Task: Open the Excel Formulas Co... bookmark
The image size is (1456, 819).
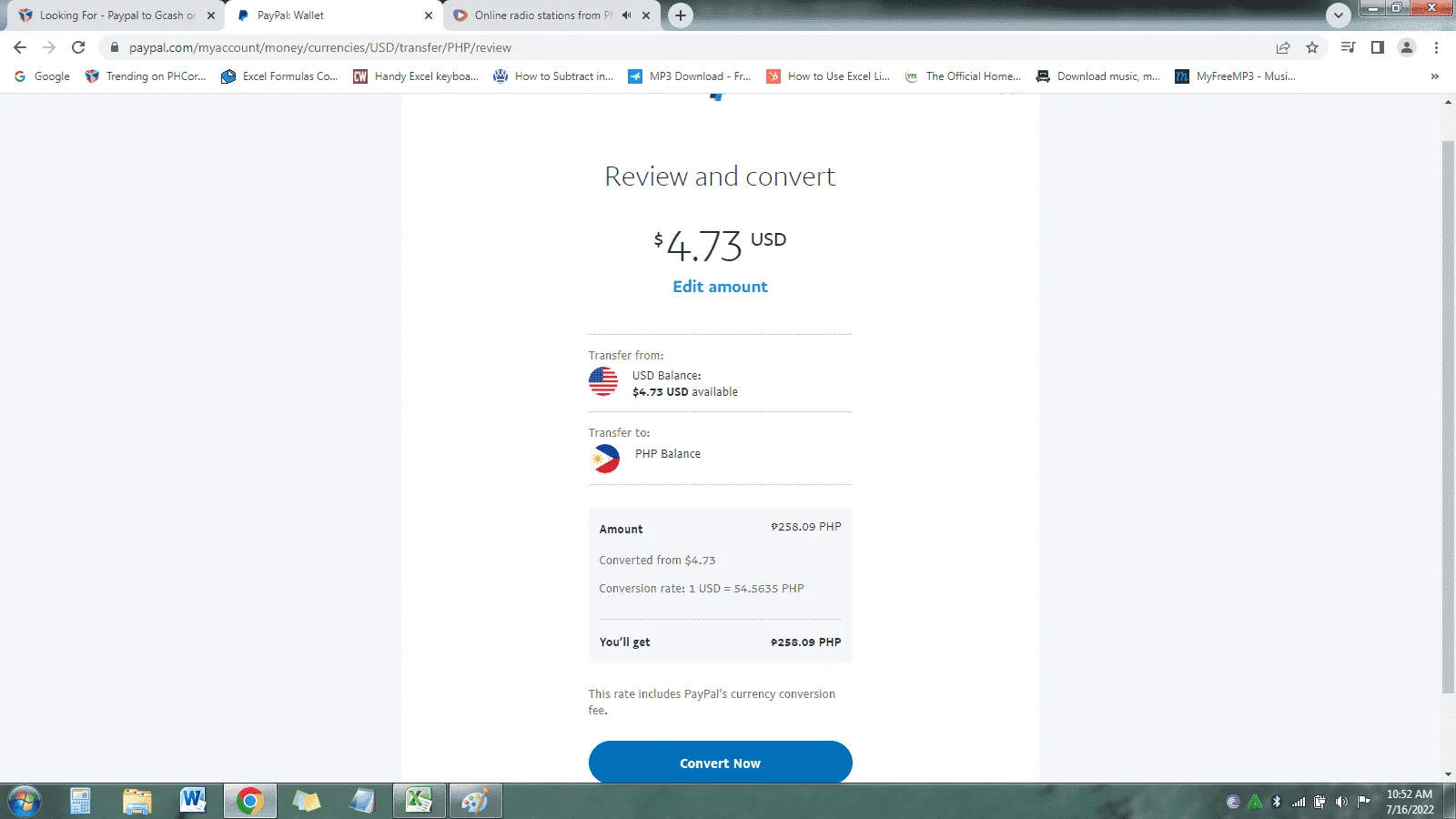Action: point(279,76)
